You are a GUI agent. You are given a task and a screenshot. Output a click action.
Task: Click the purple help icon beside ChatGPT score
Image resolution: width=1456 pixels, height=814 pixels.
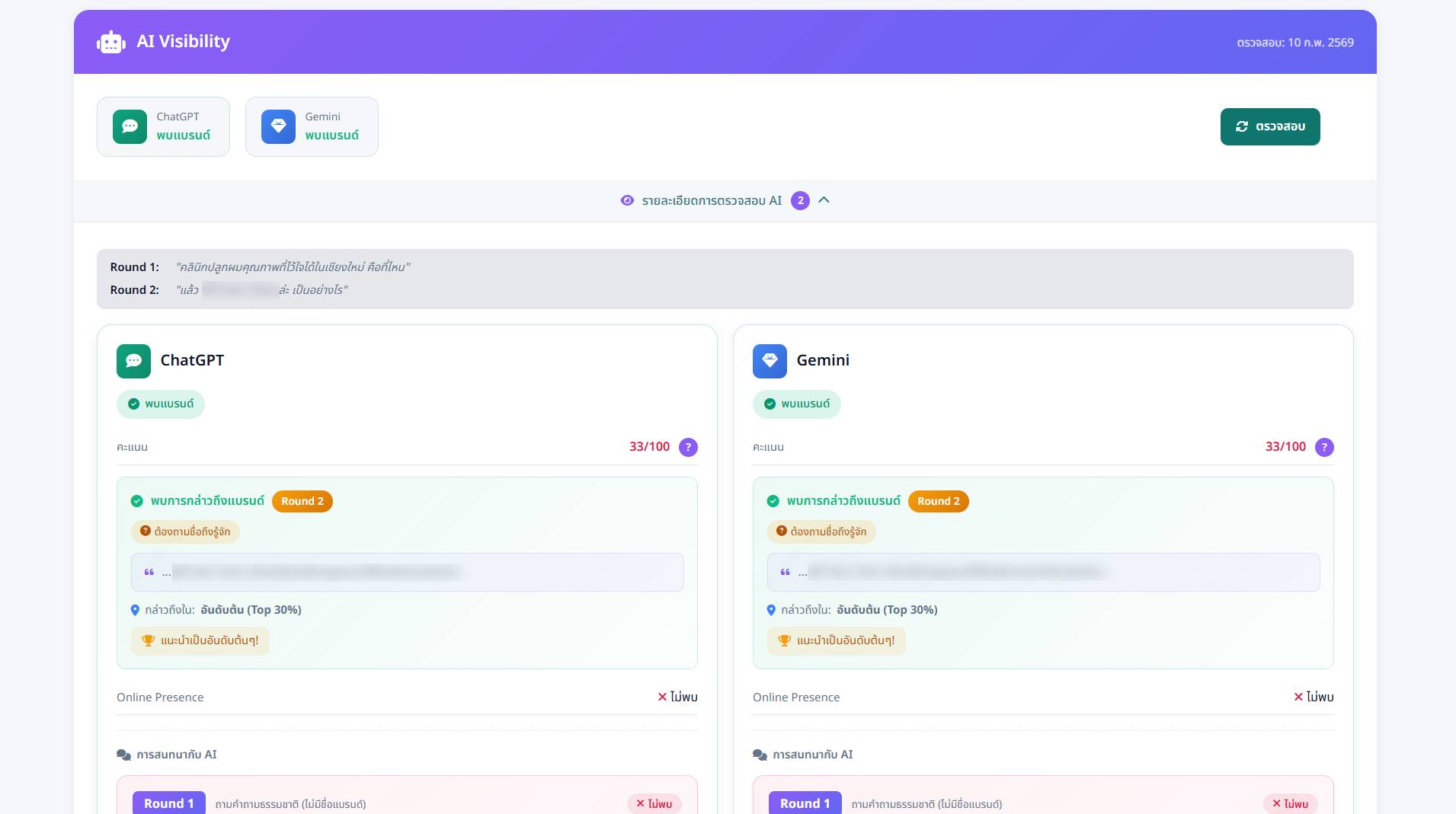point(688,447)
